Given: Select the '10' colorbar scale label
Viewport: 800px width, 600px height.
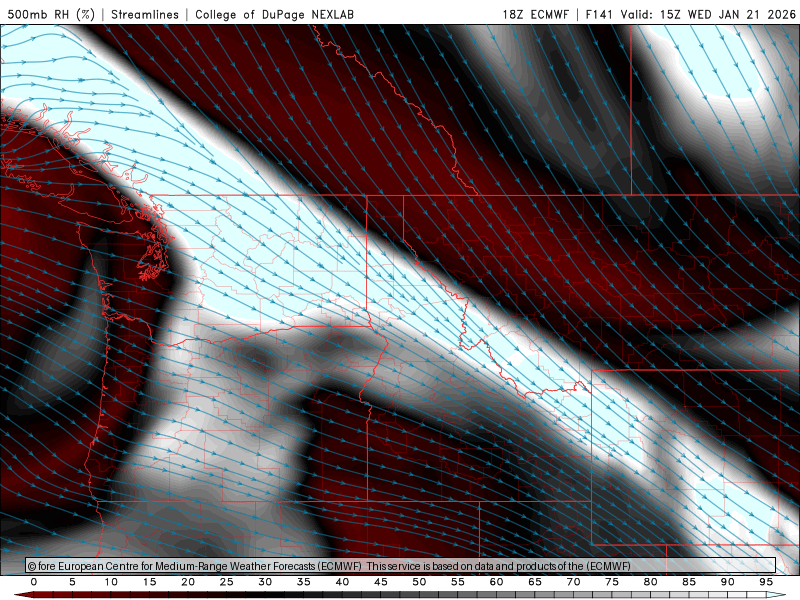Looking at the screenshot, I should [x=111, y=582].
